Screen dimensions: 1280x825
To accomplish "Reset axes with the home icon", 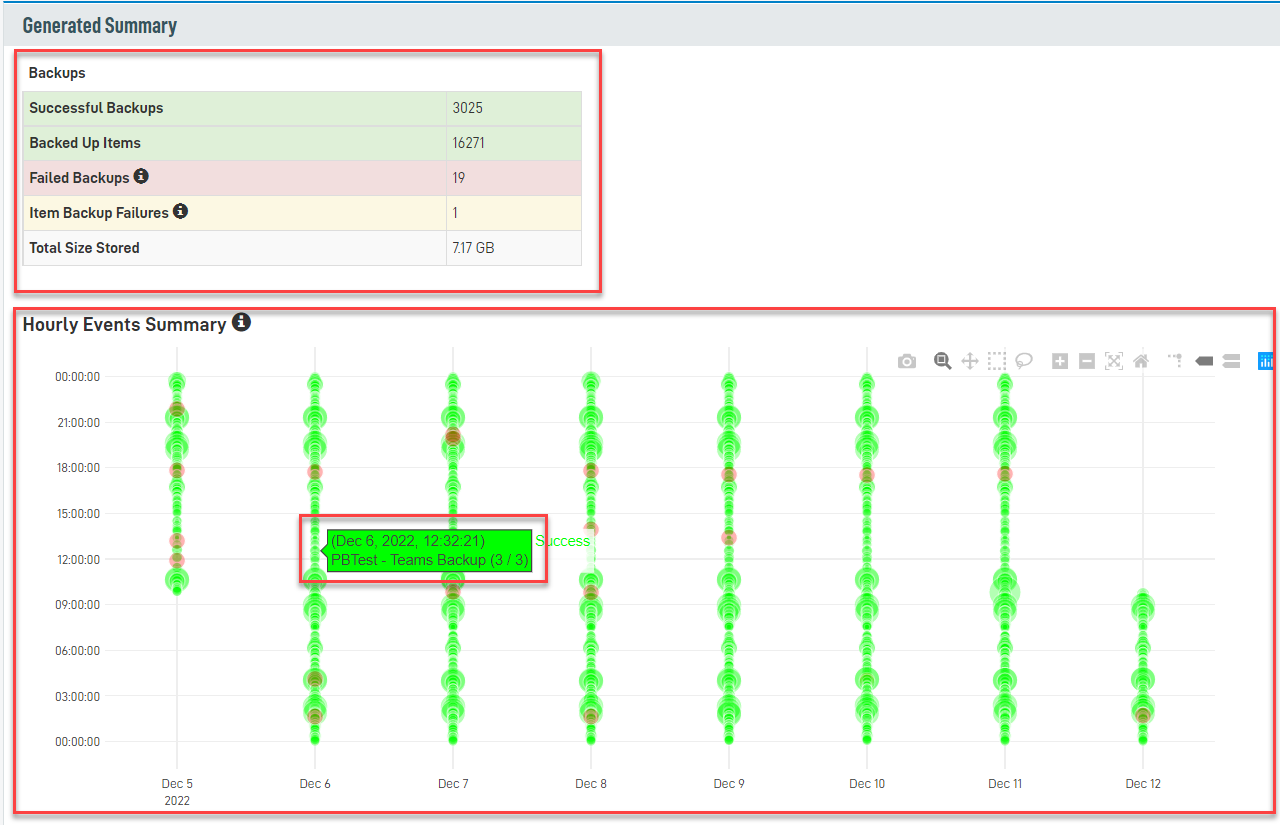I will tap(1141, 361).
